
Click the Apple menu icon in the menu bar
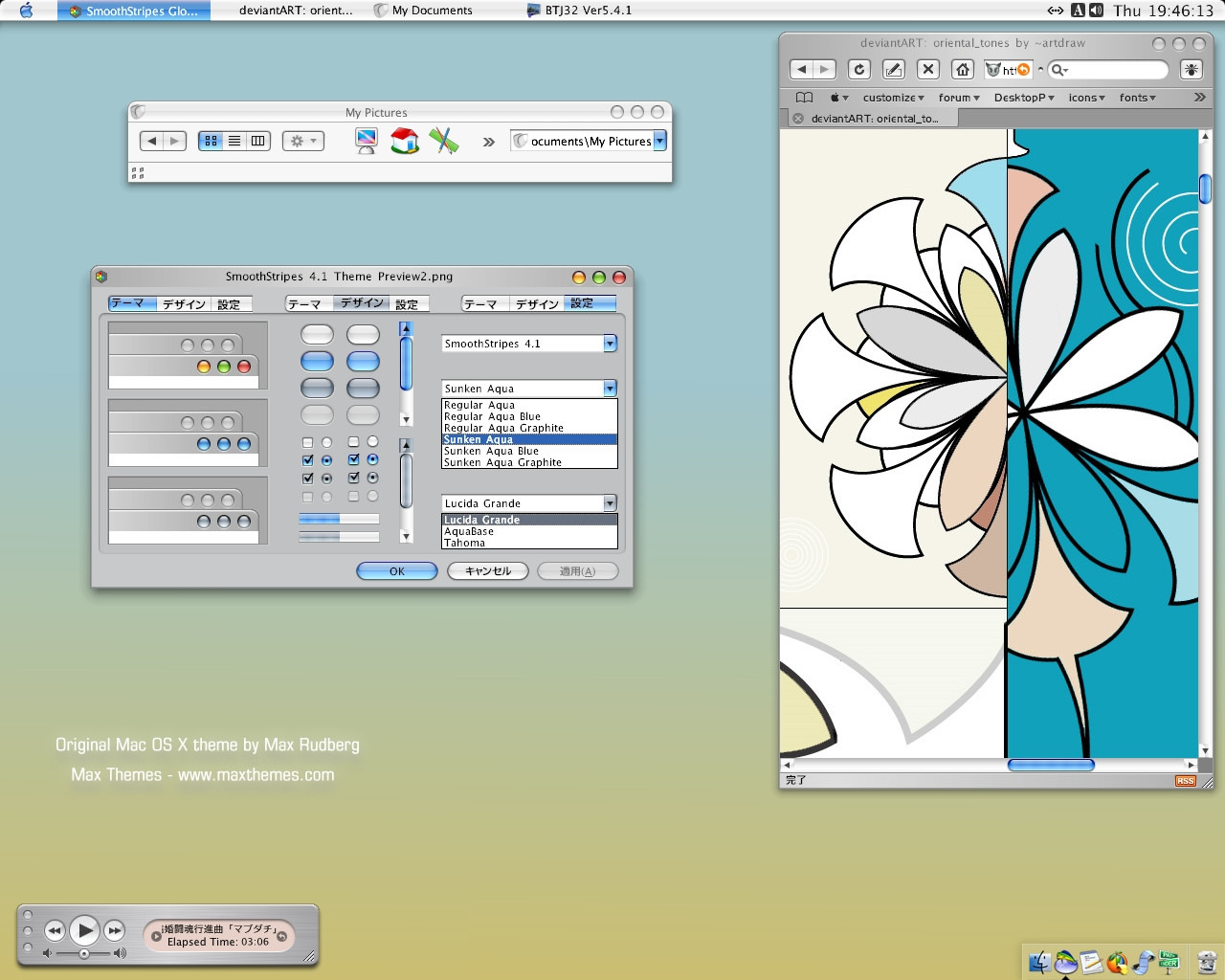(x=26, y=11)
